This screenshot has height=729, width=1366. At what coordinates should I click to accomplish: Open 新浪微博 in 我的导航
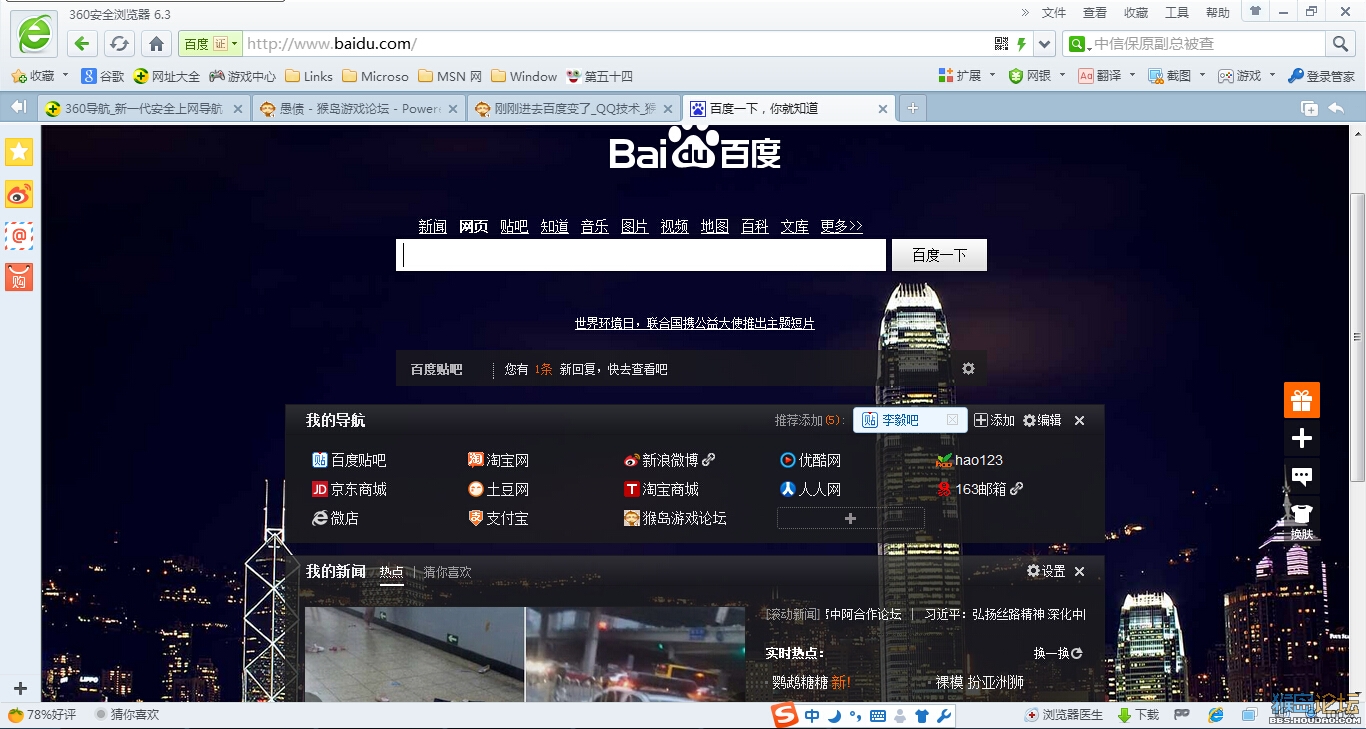[x=669, y=460]
